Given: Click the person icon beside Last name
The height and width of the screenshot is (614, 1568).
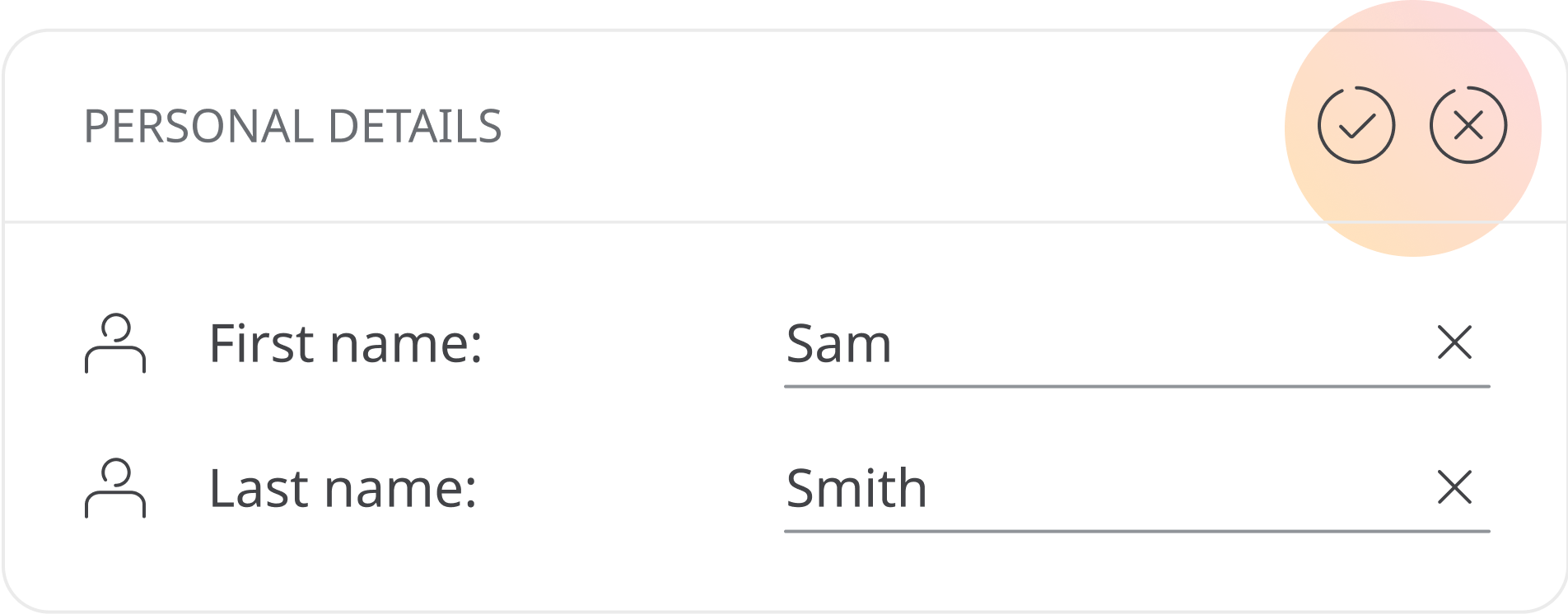Looking at the screenshot, I should click(115, 488).
